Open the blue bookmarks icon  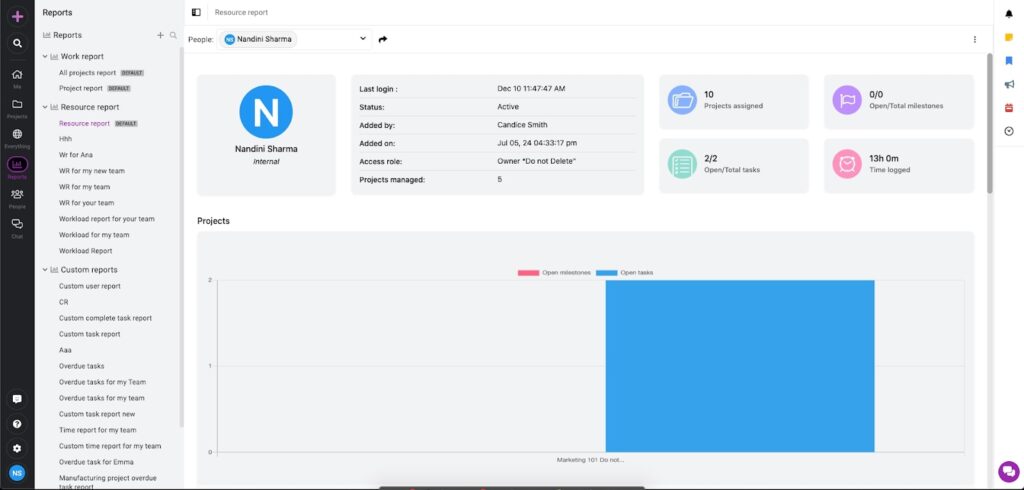click(1009, 61)
